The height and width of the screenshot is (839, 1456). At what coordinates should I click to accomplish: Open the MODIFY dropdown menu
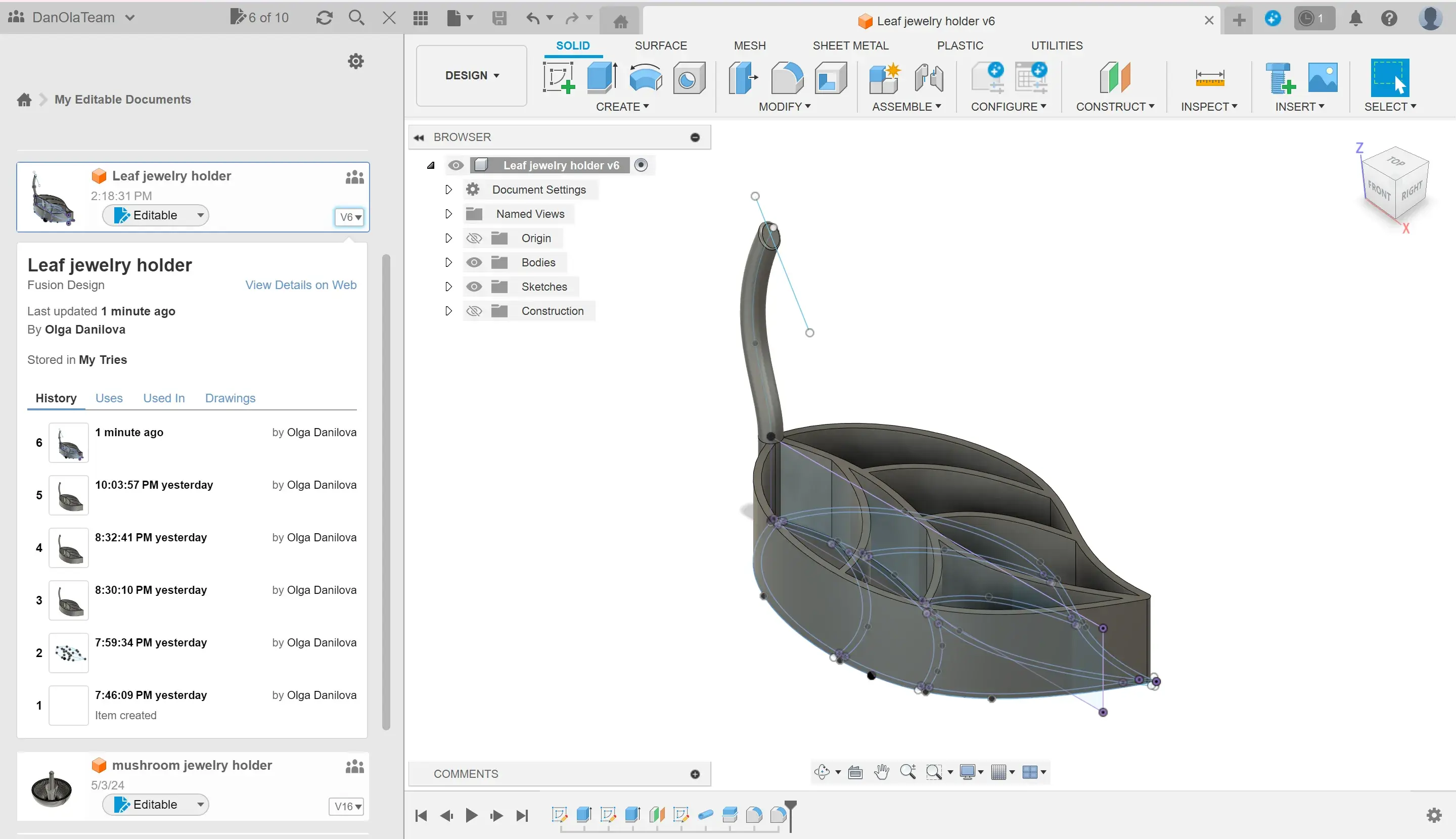coord(785,107)
